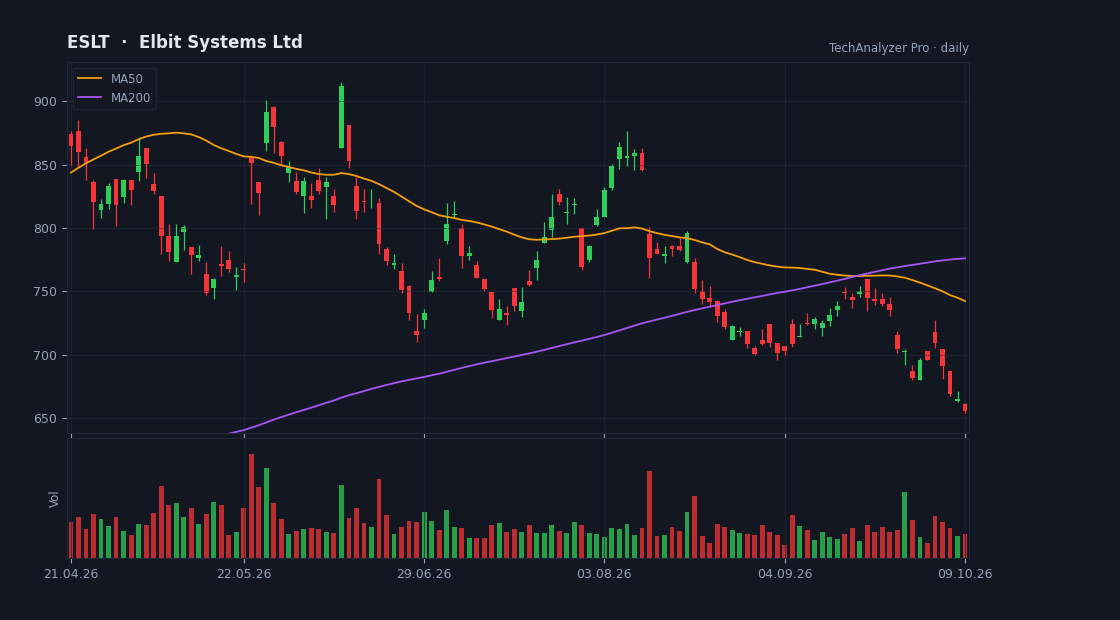Select the 29.06.26 date label
The height and width of the screenshot is (620, 1120).
click(424, 574)
